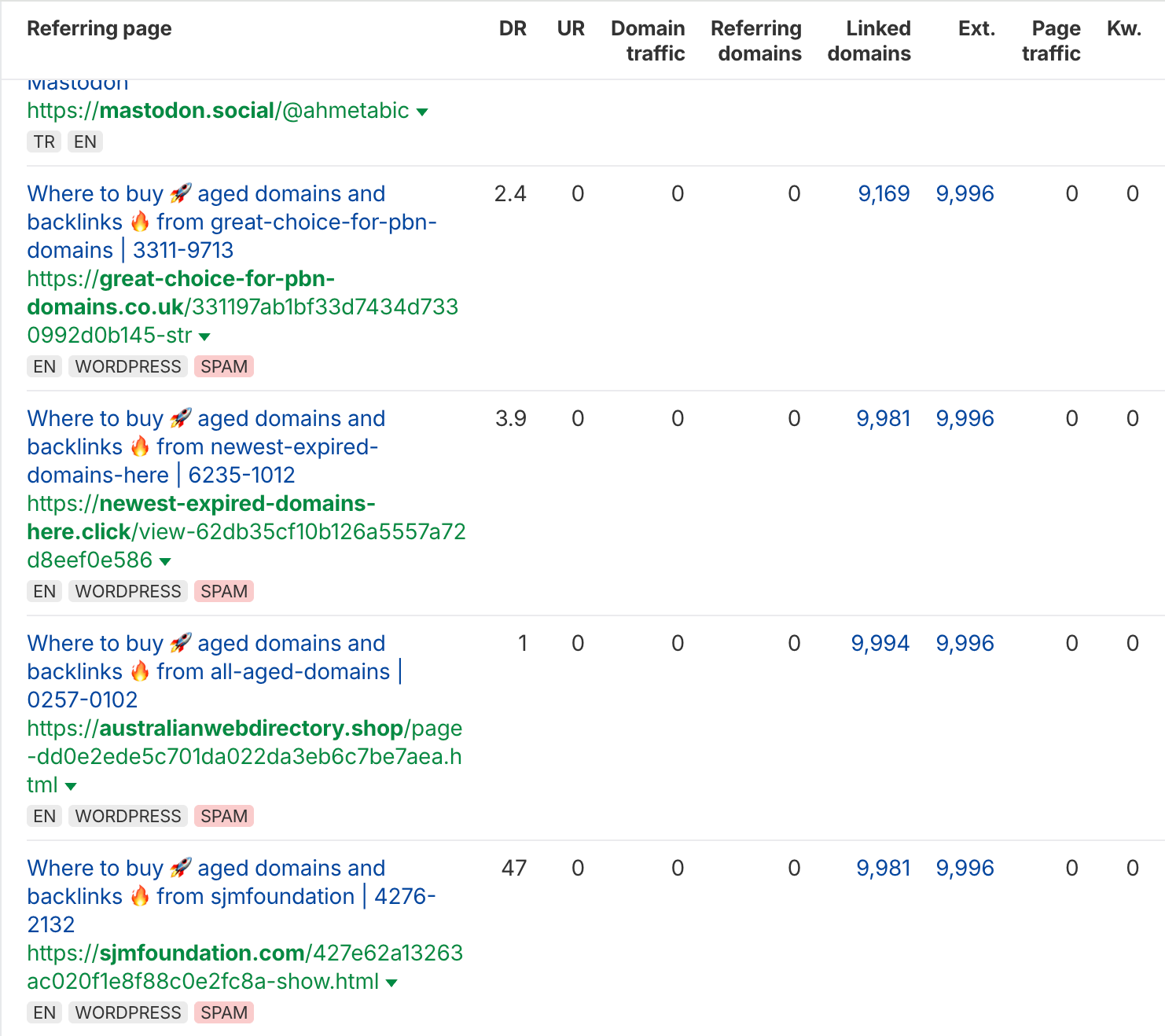The image size is (1165, 1036).
Task: Click linked domains value 9,994
Action: pos(880,644)
